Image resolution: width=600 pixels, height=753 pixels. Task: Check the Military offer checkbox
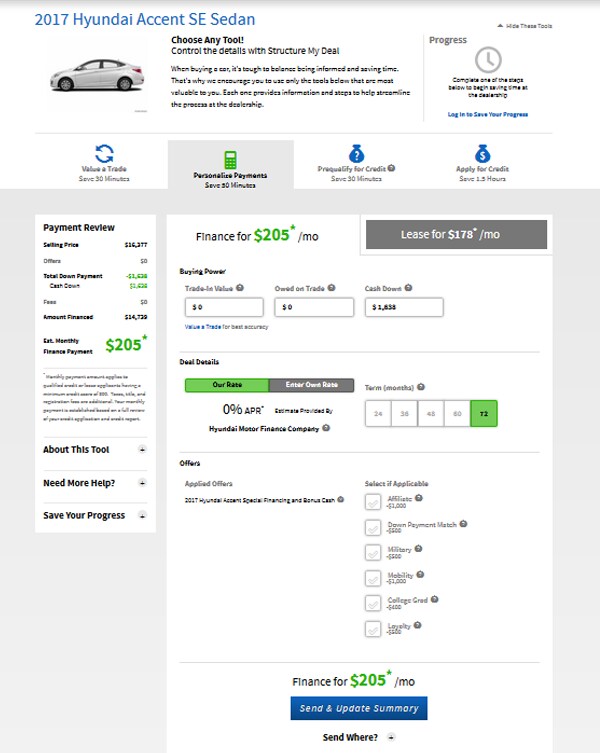373,552
